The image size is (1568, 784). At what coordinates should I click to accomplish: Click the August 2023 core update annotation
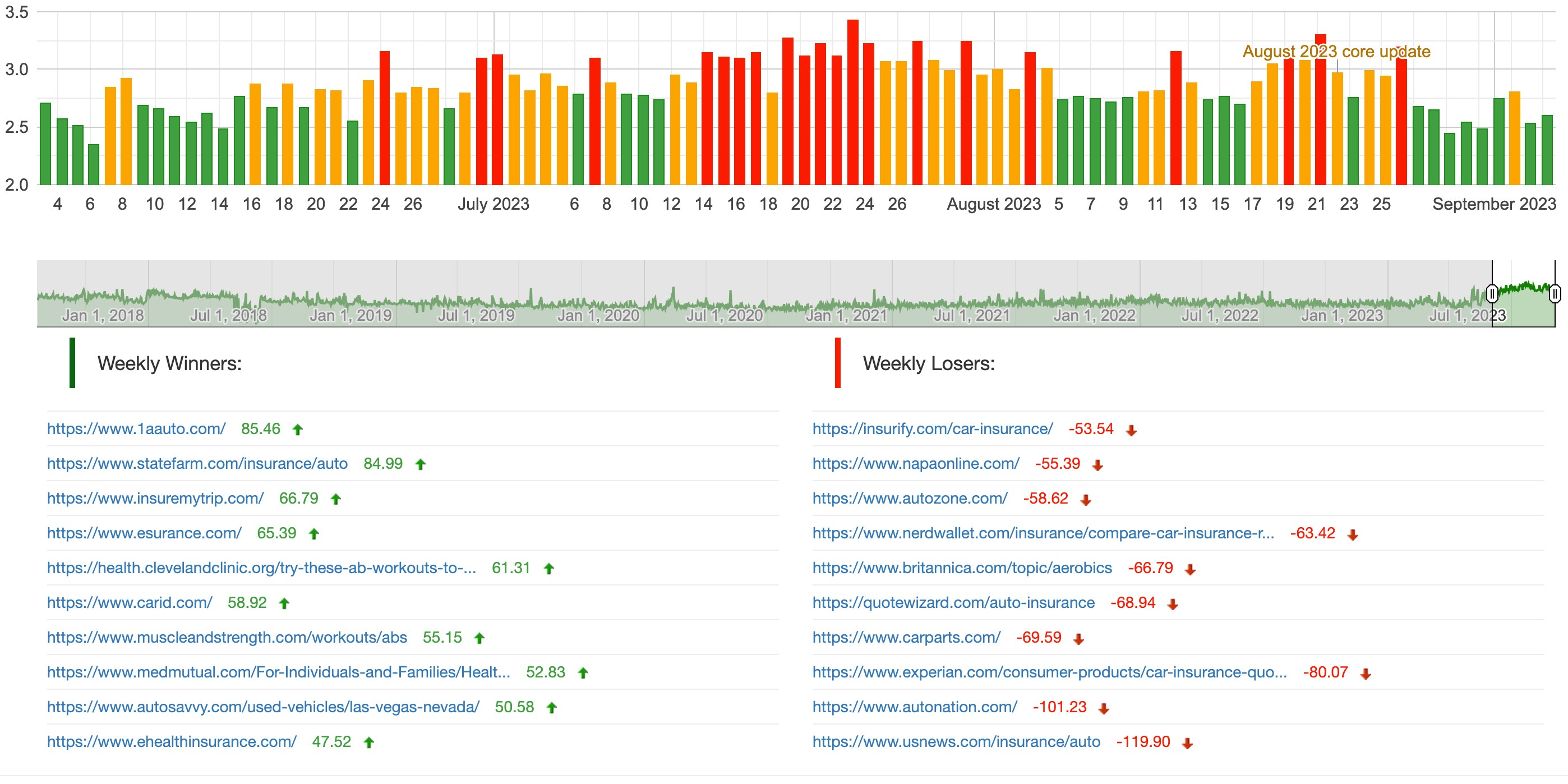(1336, 52)
